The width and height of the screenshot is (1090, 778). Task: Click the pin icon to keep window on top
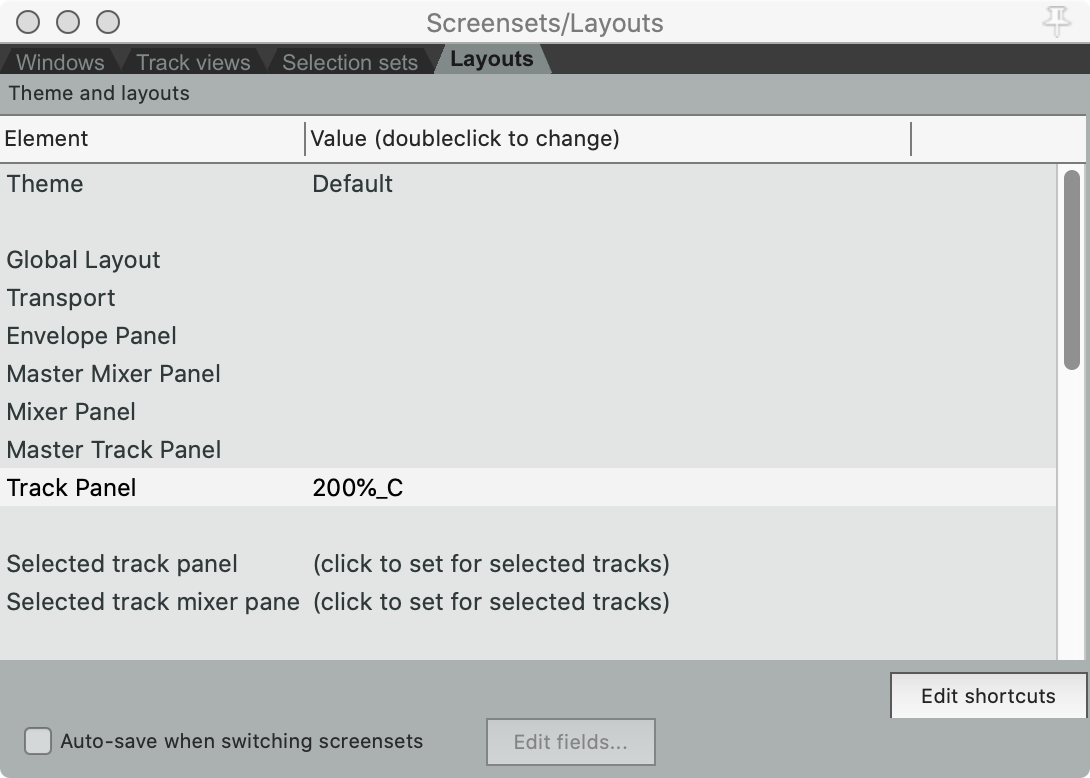pos(1056,21)
